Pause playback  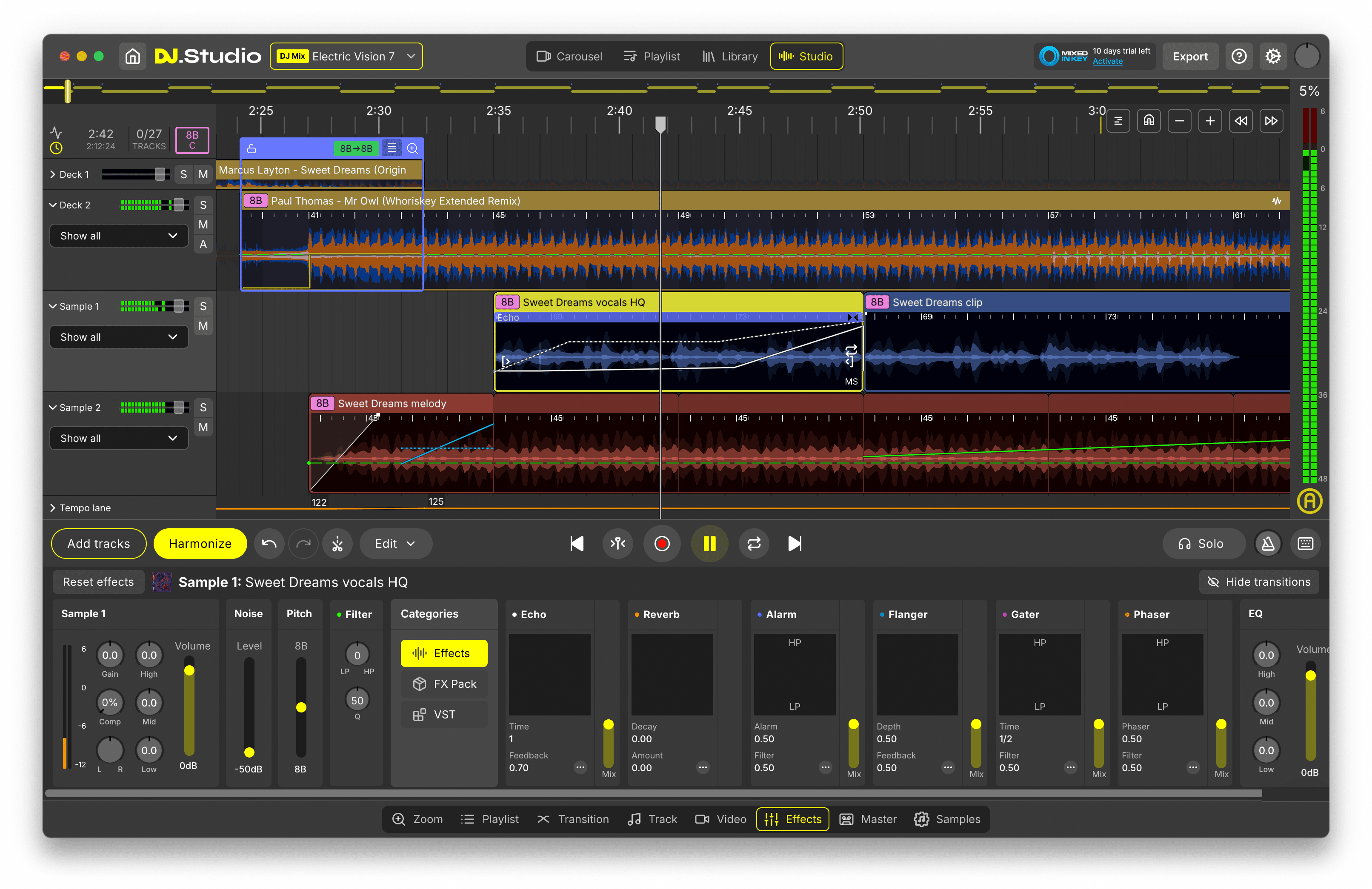[x=709, y=543]
